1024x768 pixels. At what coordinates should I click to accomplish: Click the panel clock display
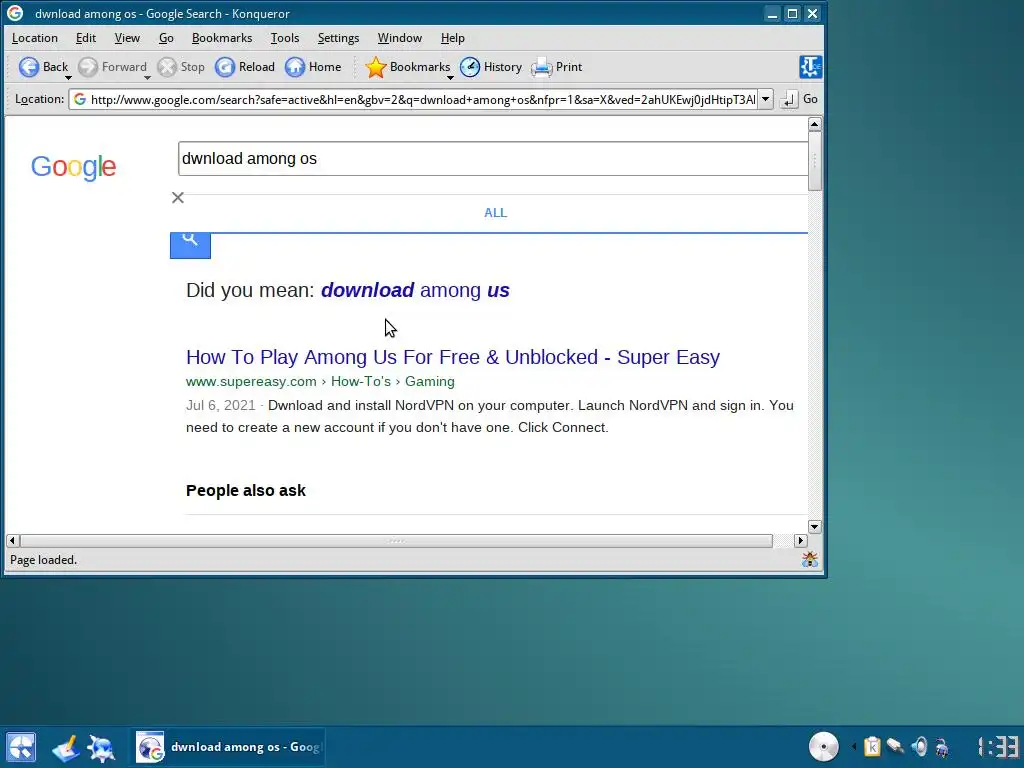pyautogui.click(x=998, y=746)
